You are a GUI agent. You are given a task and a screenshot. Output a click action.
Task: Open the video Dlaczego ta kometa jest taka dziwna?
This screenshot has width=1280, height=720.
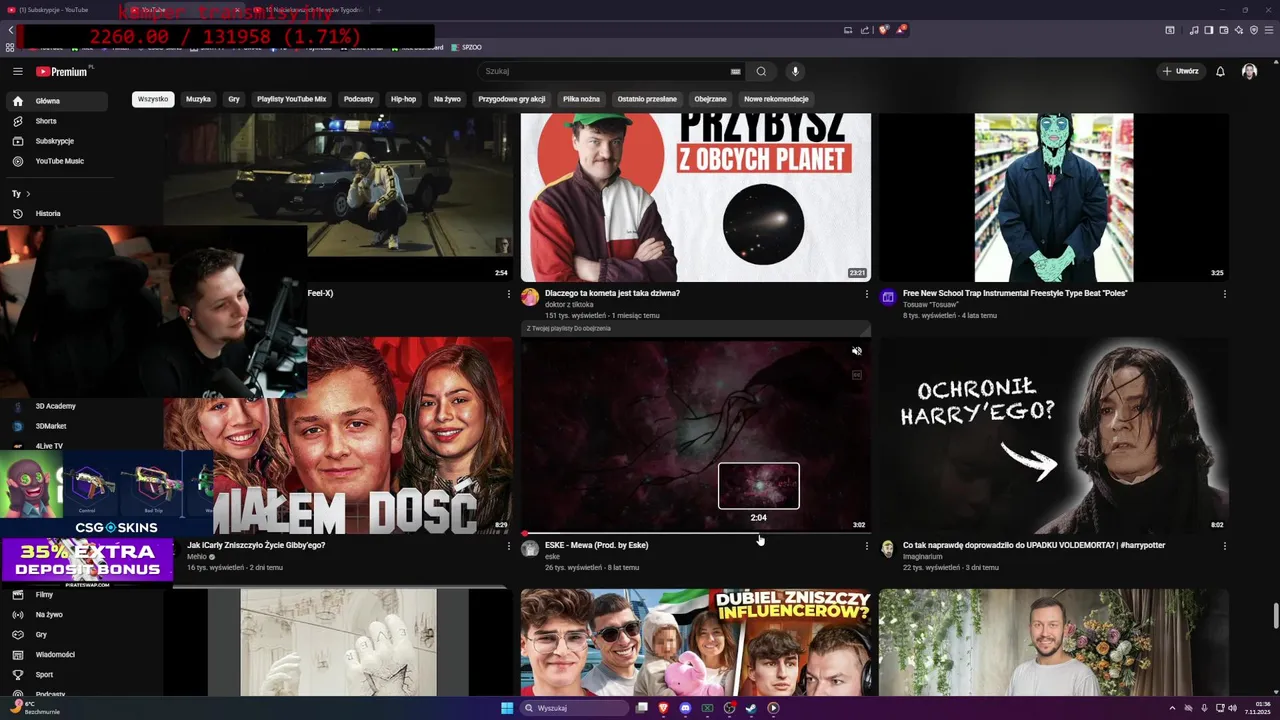612,293
